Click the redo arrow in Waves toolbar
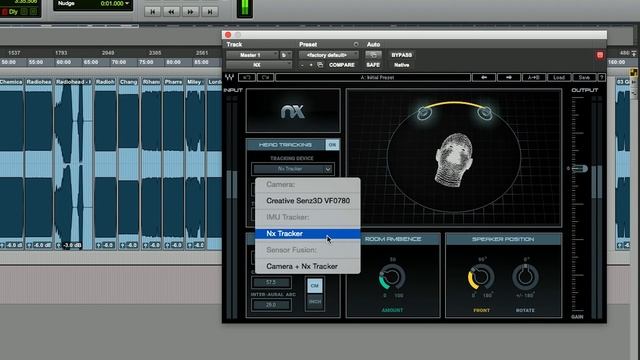This screenshot has width=640, height=360. [265, 77]
